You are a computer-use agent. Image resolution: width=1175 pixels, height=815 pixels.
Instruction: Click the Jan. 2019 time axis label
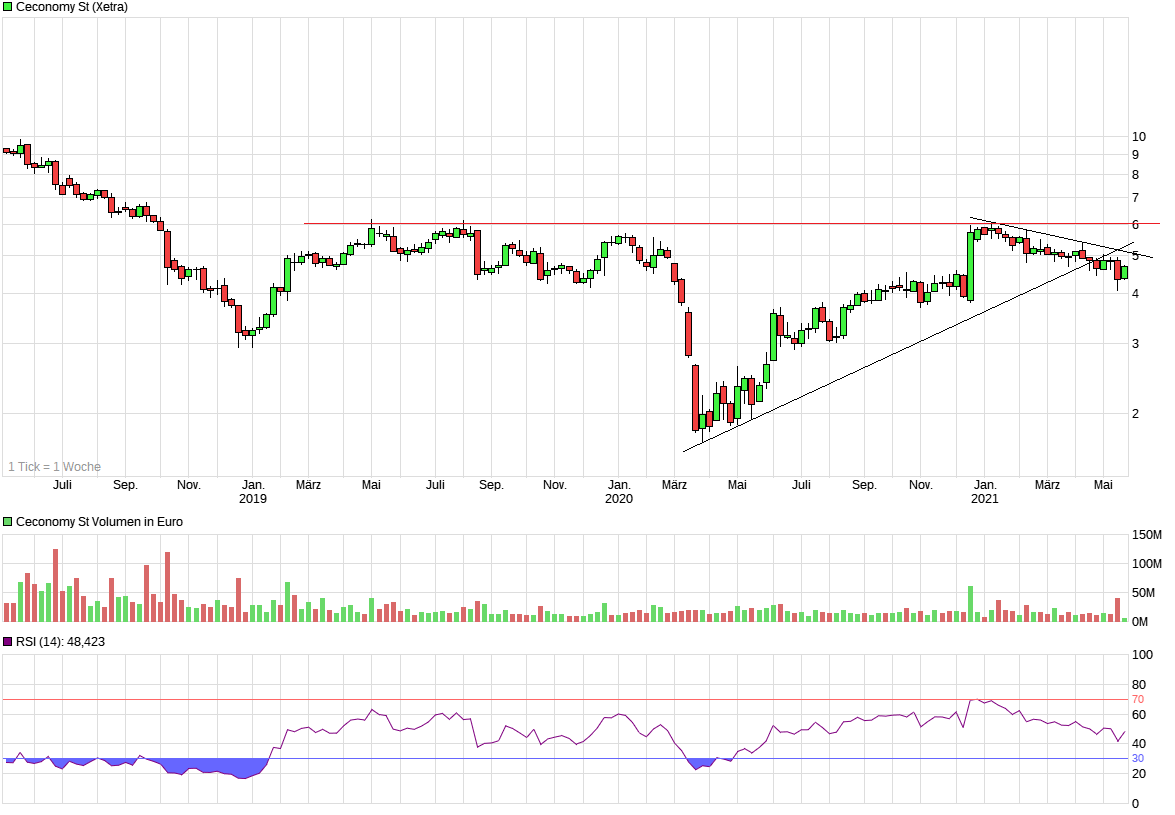[x=253, y=491]
